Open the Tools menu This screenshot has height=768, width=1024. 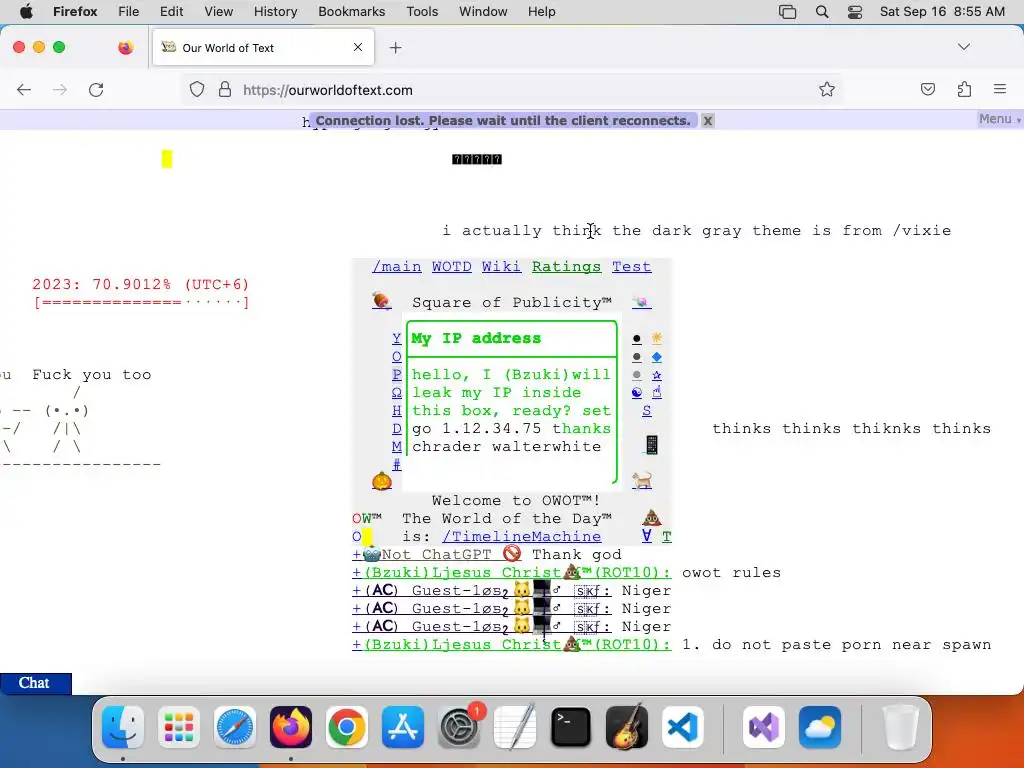click(422, 12)
